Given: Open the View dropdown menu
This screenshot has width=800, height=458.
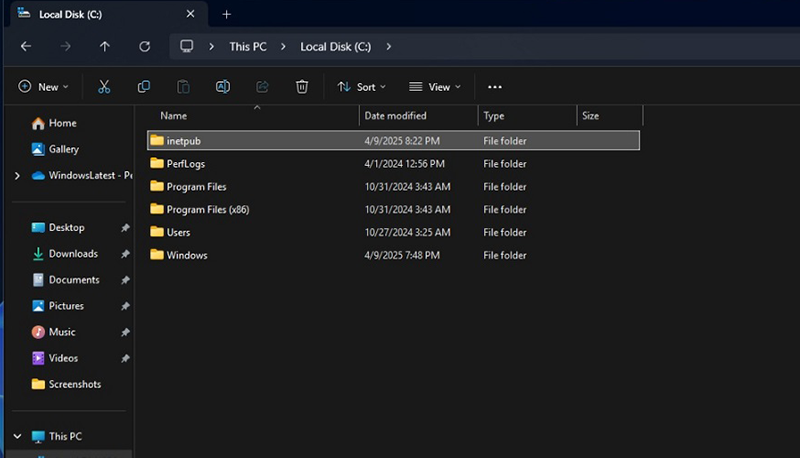Looking at the screenshot, I should tap(435, 87).
